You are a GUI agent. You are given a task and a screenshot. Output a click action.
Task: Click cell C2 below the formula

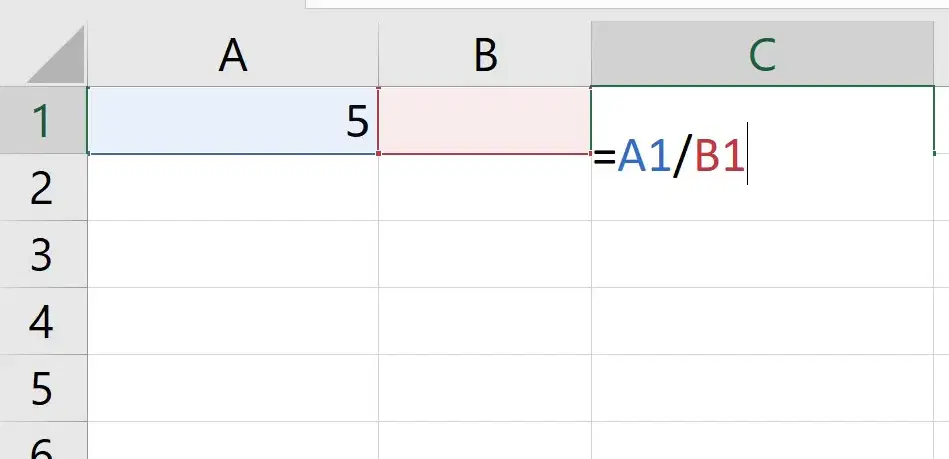coord(762,200)
